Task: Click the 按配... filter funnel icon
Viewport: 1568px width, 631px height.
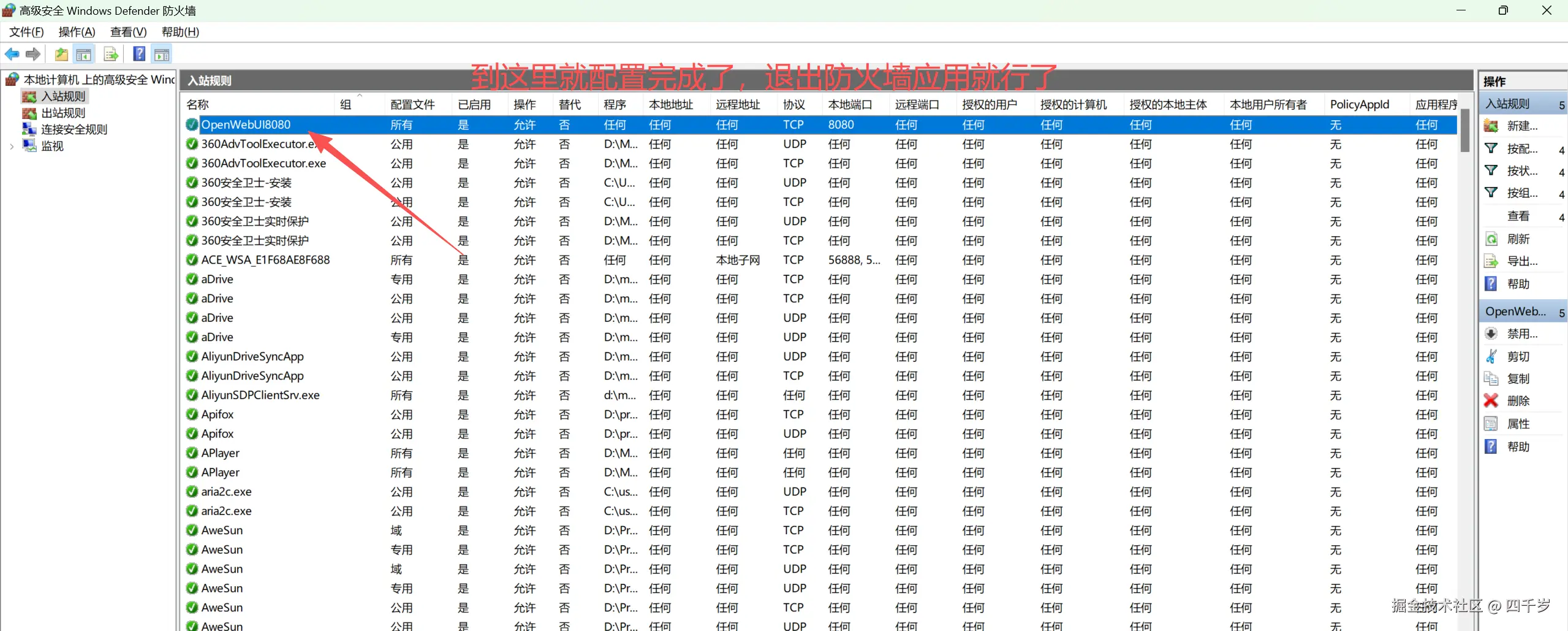Action: point(1491,148)
